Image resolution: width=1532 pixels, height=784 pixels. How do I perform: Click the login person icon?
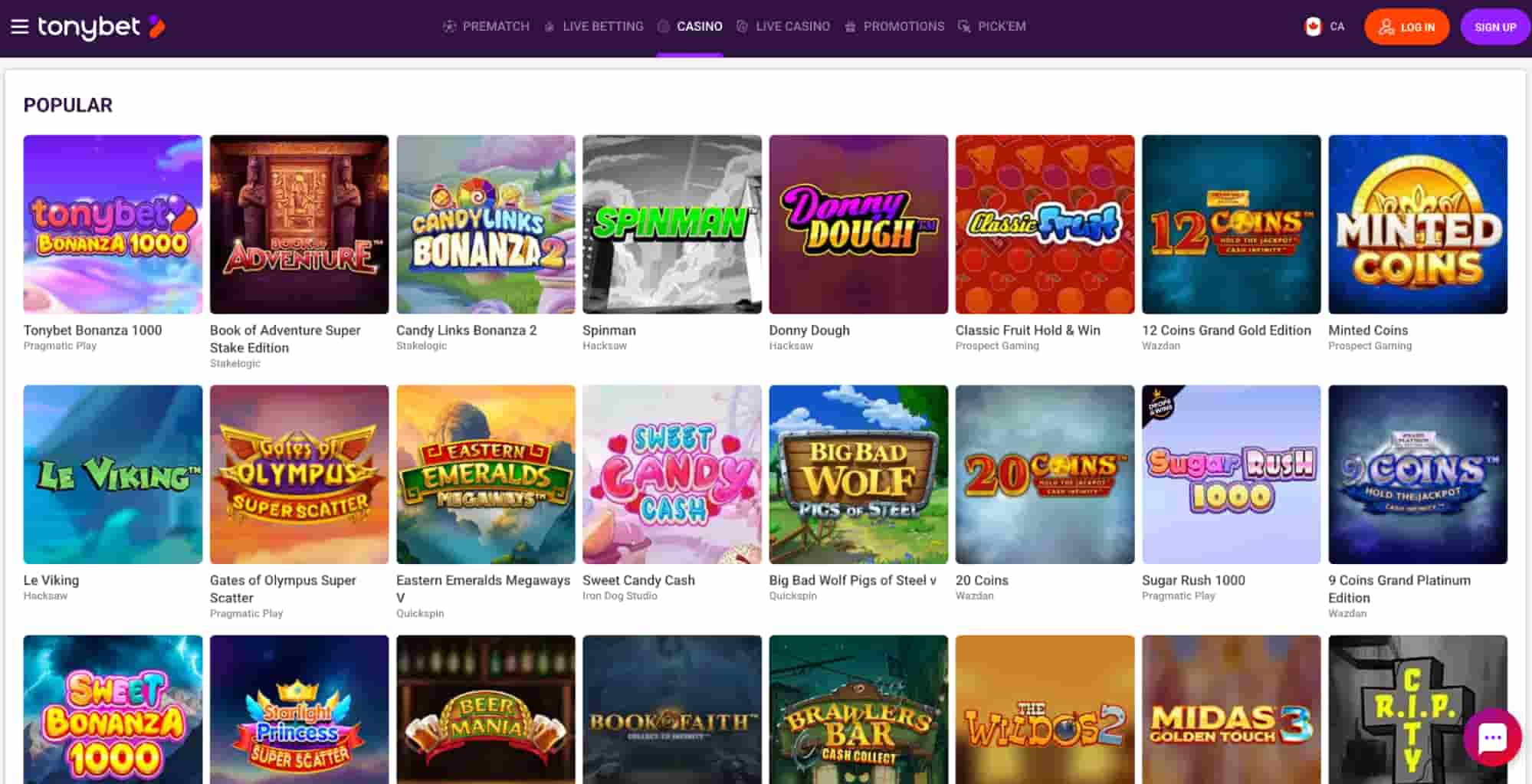[x=1387, y=26]
